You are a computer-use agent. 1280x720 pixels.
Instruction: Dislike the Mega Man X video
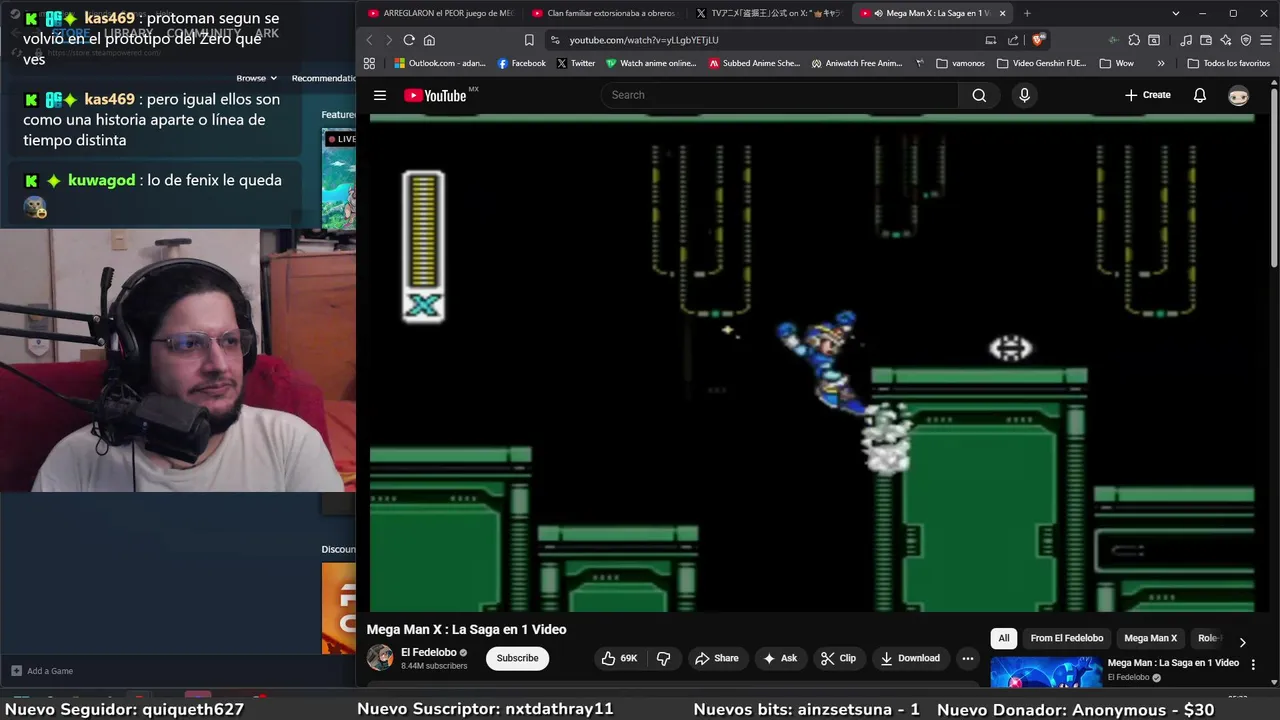(663, 658)
